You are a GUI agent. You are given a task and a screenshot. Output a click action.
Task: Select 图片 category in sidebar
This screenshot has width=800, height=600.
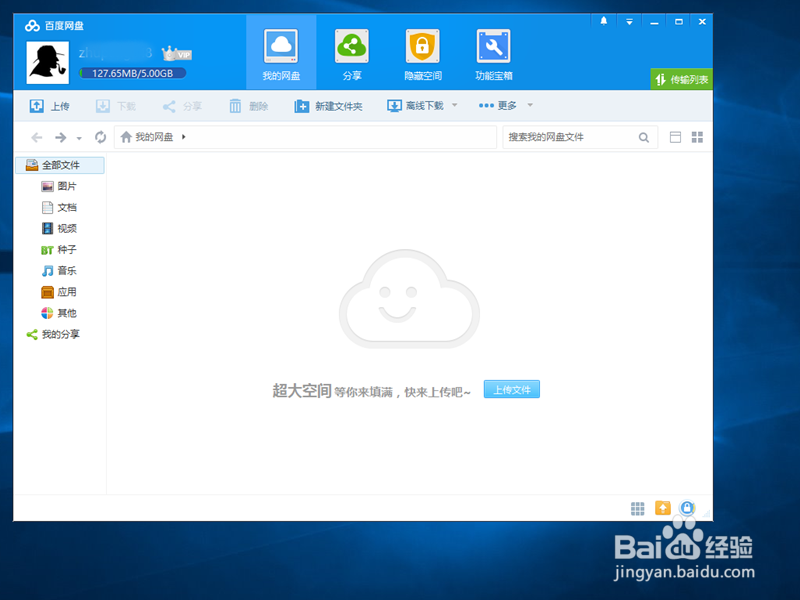[x=59, y=186]
